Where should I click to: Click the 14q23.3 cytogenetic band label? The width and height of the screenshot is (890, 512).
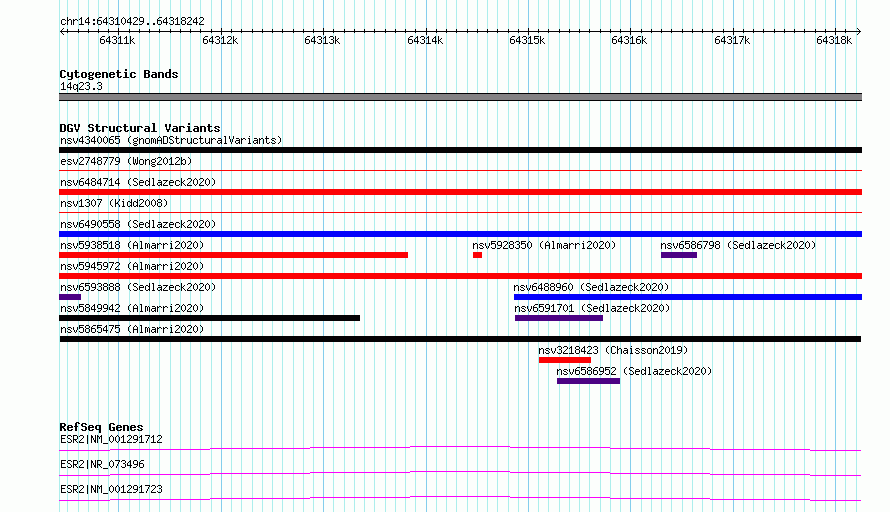coord(81,86)
